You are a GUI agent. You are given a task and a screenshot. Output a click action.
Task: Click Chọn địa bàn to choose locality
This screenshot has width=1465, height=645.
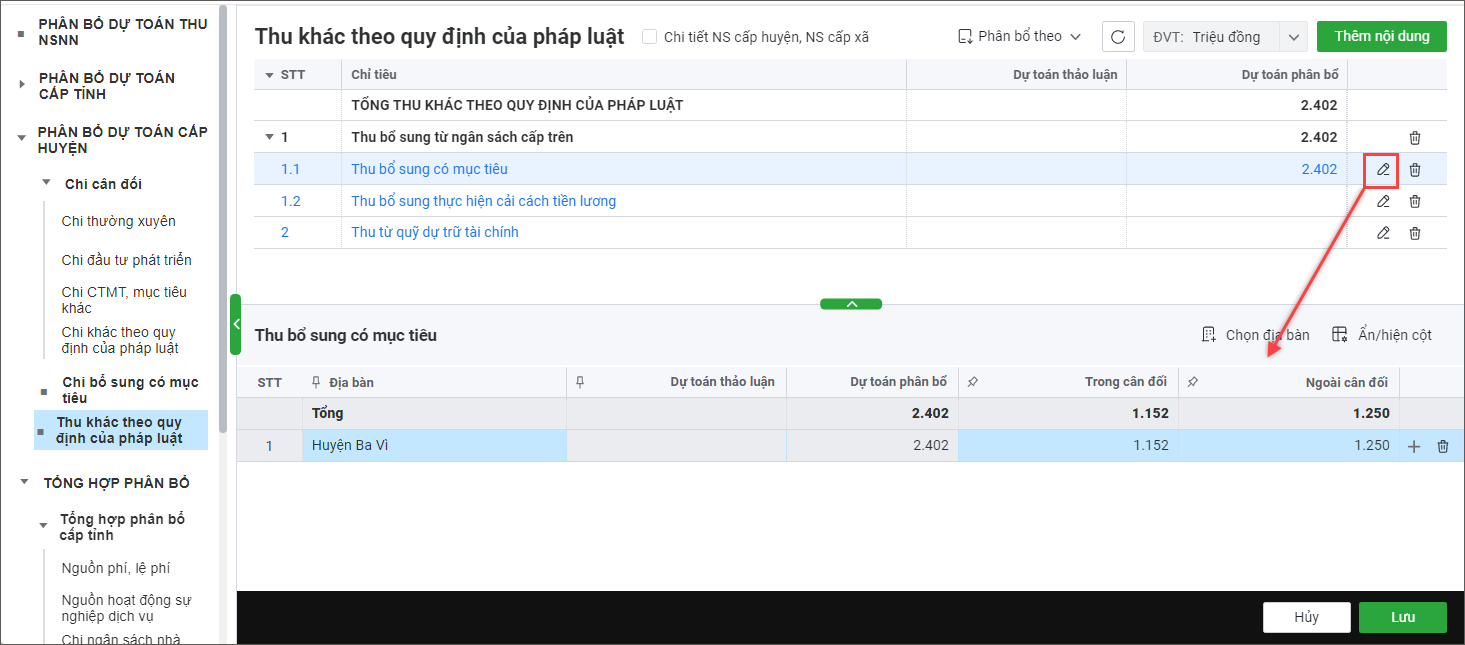click(1256, 335)
